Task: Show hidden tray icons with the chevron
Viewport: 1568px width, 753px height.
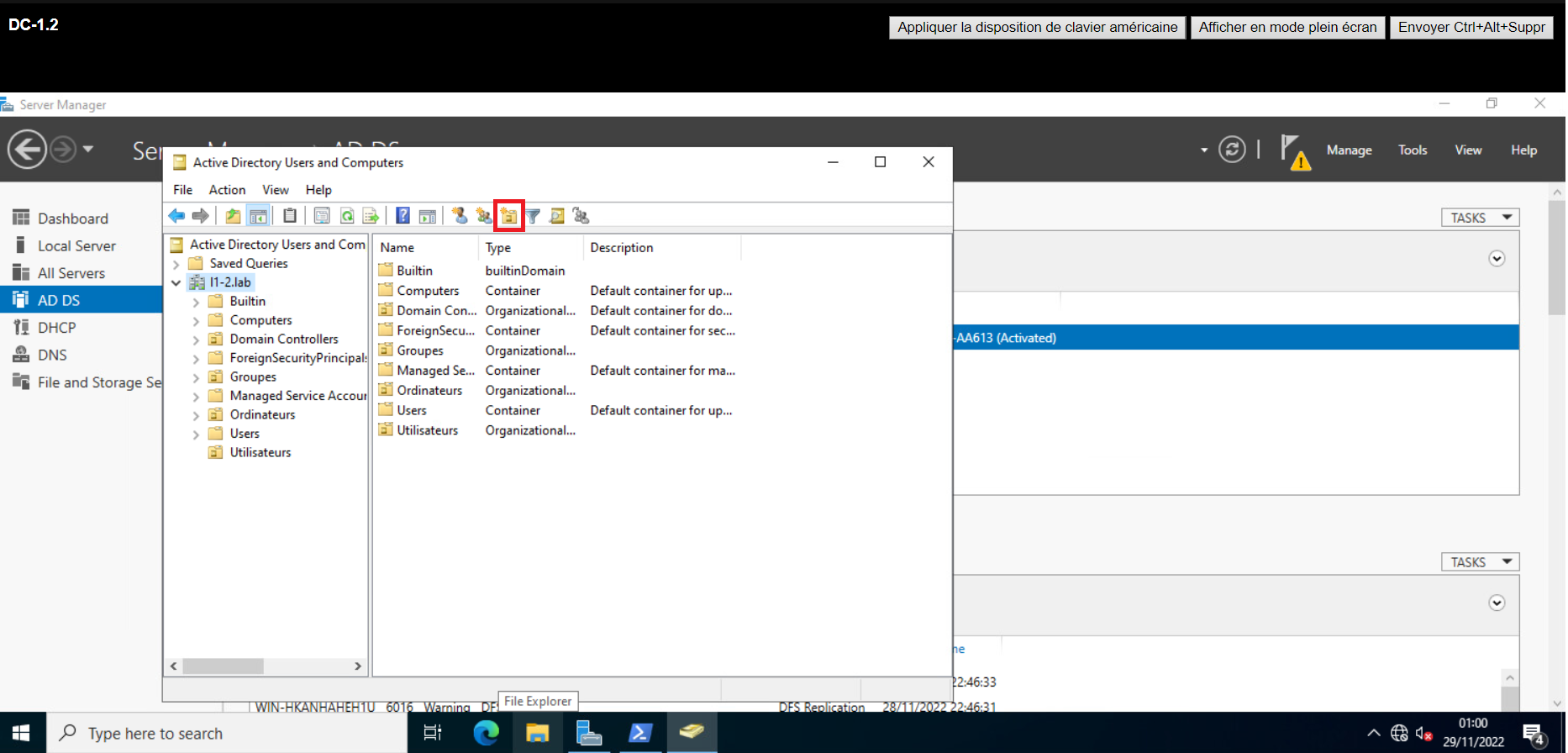Action: pos(1373,733)
